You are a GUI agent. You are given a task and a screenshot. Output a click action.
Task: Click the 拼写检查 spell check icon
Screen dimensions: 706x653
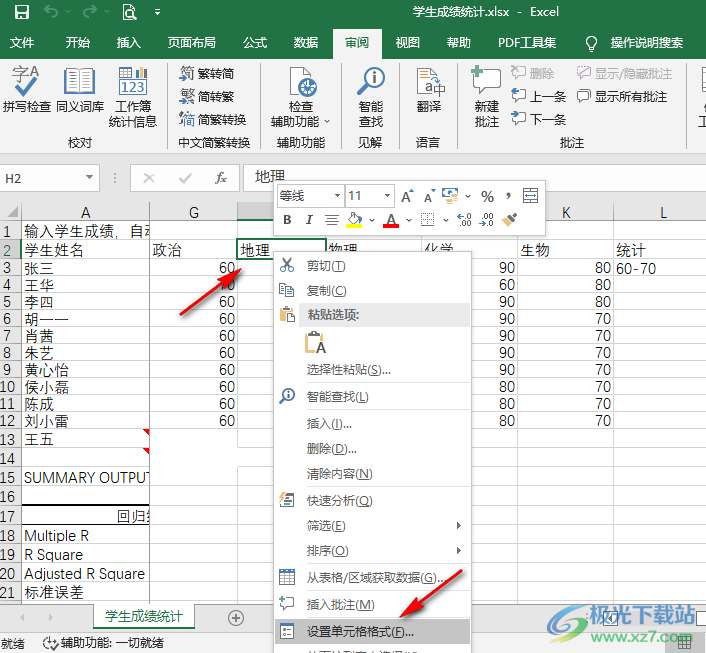27,90
